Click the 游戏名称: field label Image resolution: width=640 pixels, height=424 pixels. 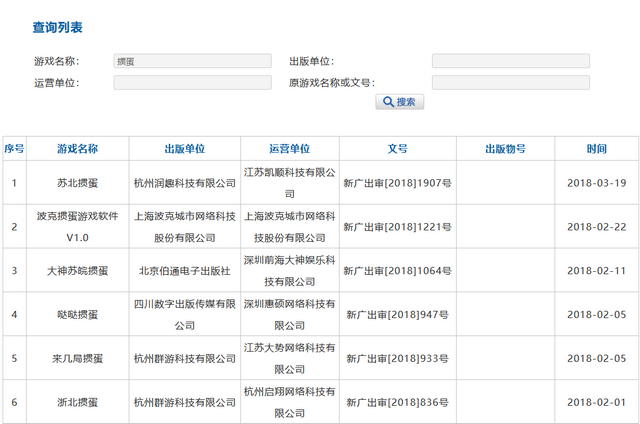[x=57, y=61]
